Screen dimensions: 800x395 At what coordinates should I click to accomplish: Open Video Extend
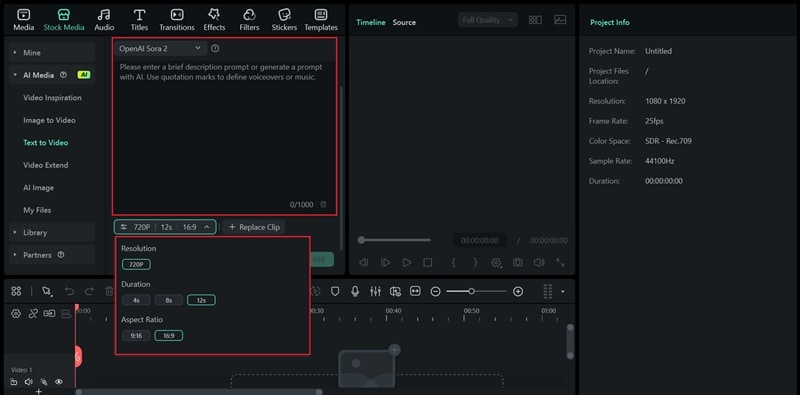[45, 165]
